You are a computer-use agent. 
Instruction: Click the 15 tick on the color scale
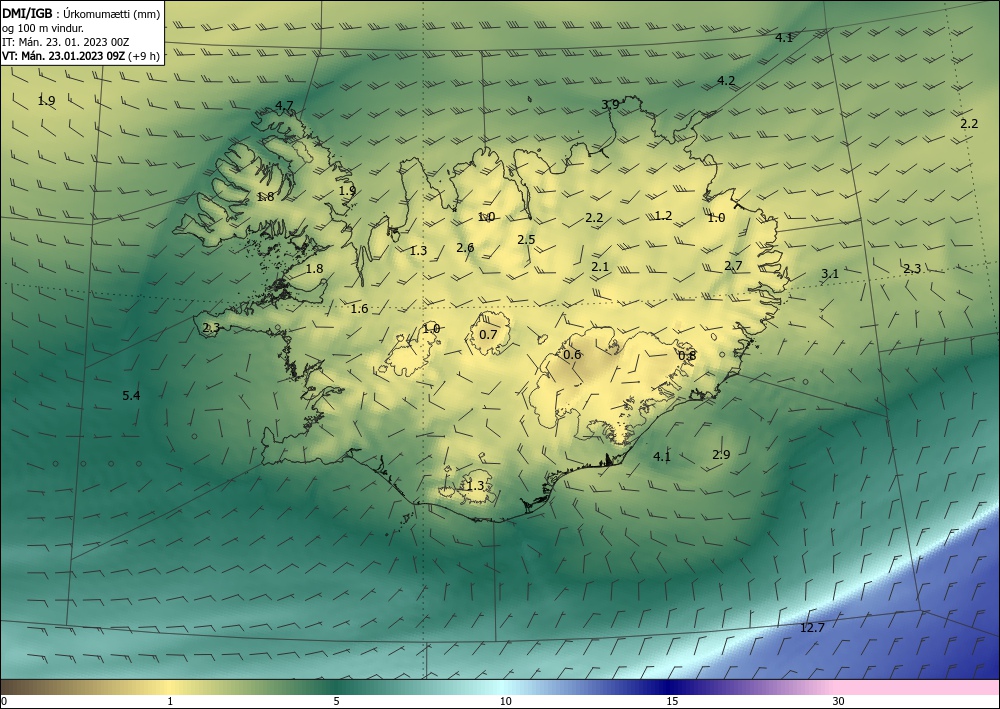[672, 701]
